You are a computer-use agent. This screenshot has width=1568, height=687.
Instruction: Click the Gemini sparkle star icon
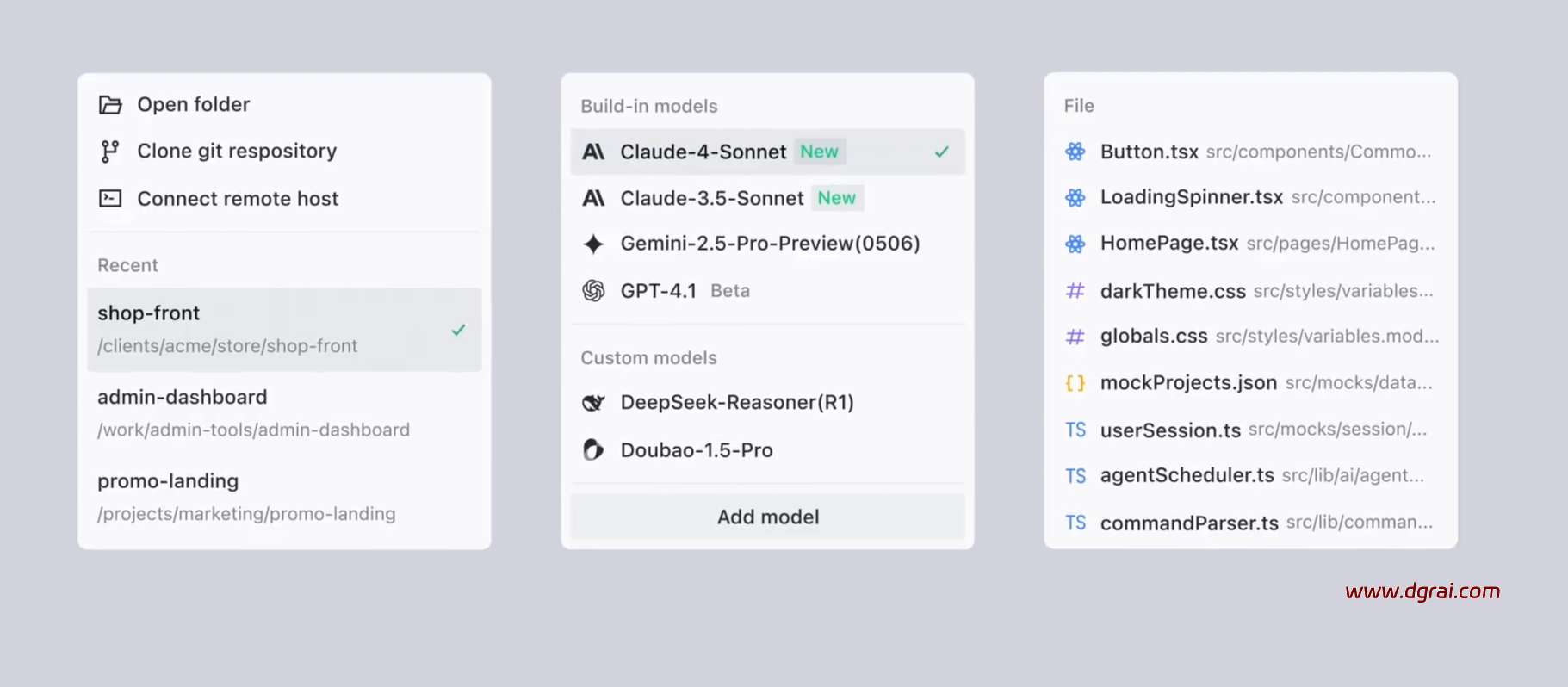click(x=593, y=244)
